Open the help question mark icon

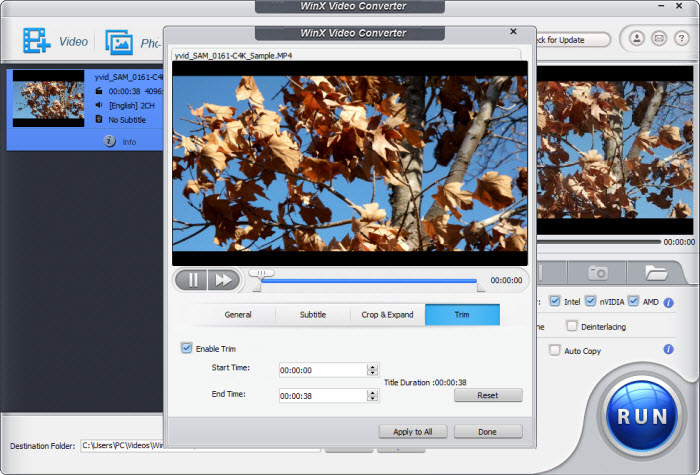(x=681, y=38)
